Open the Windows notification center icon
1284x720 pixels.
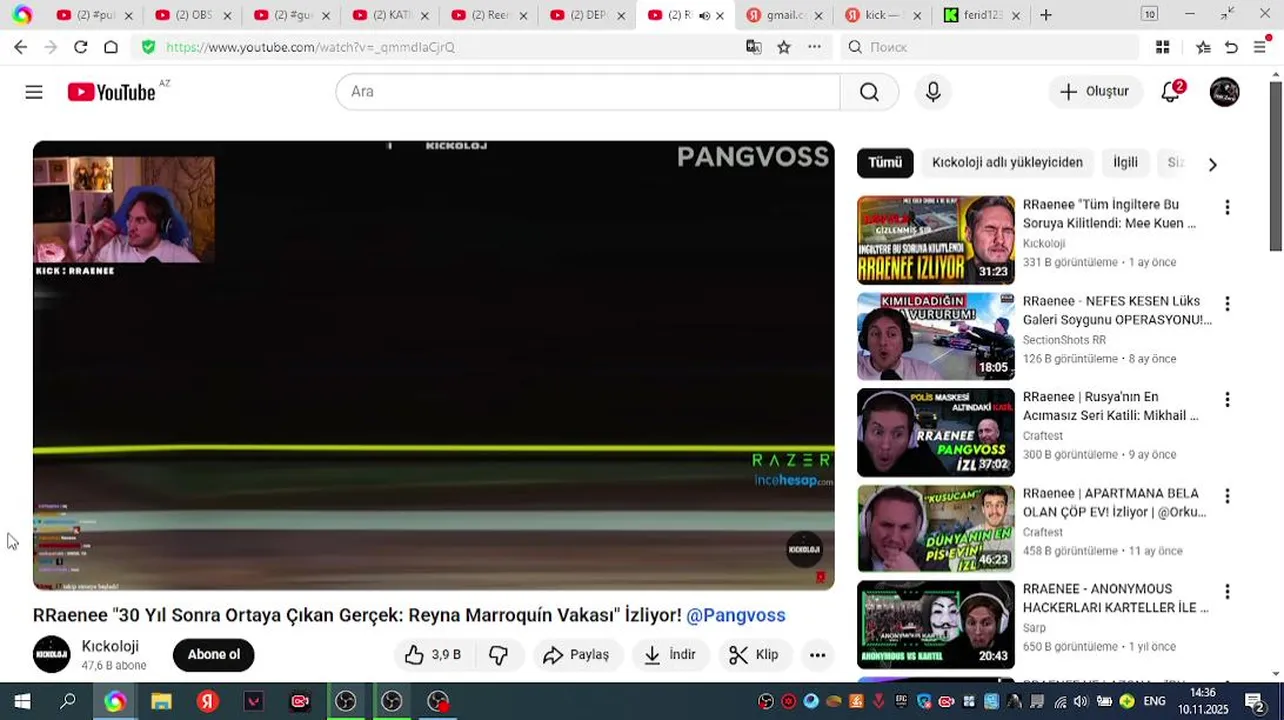coord(1254,702)
